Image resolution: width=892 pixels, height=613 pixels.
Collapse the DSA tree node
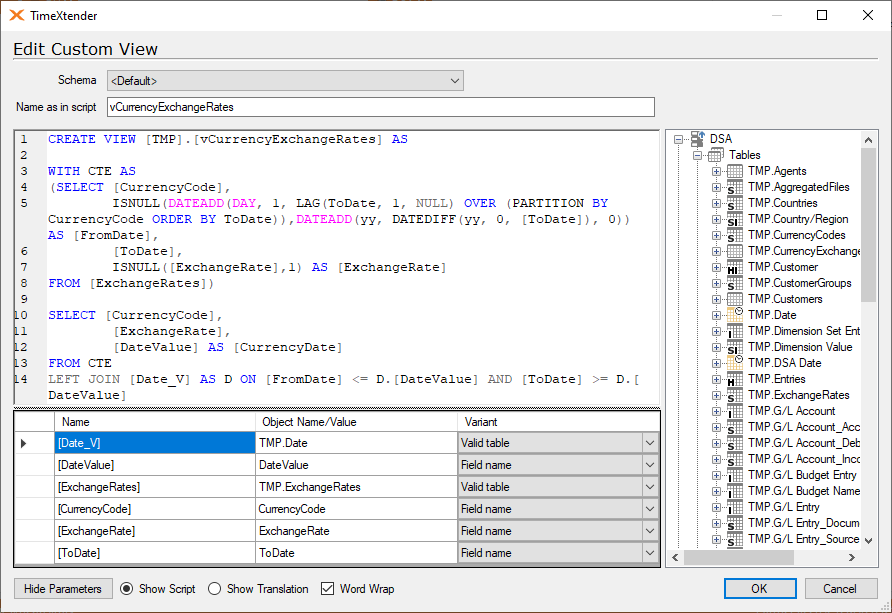tap(678, 139)
